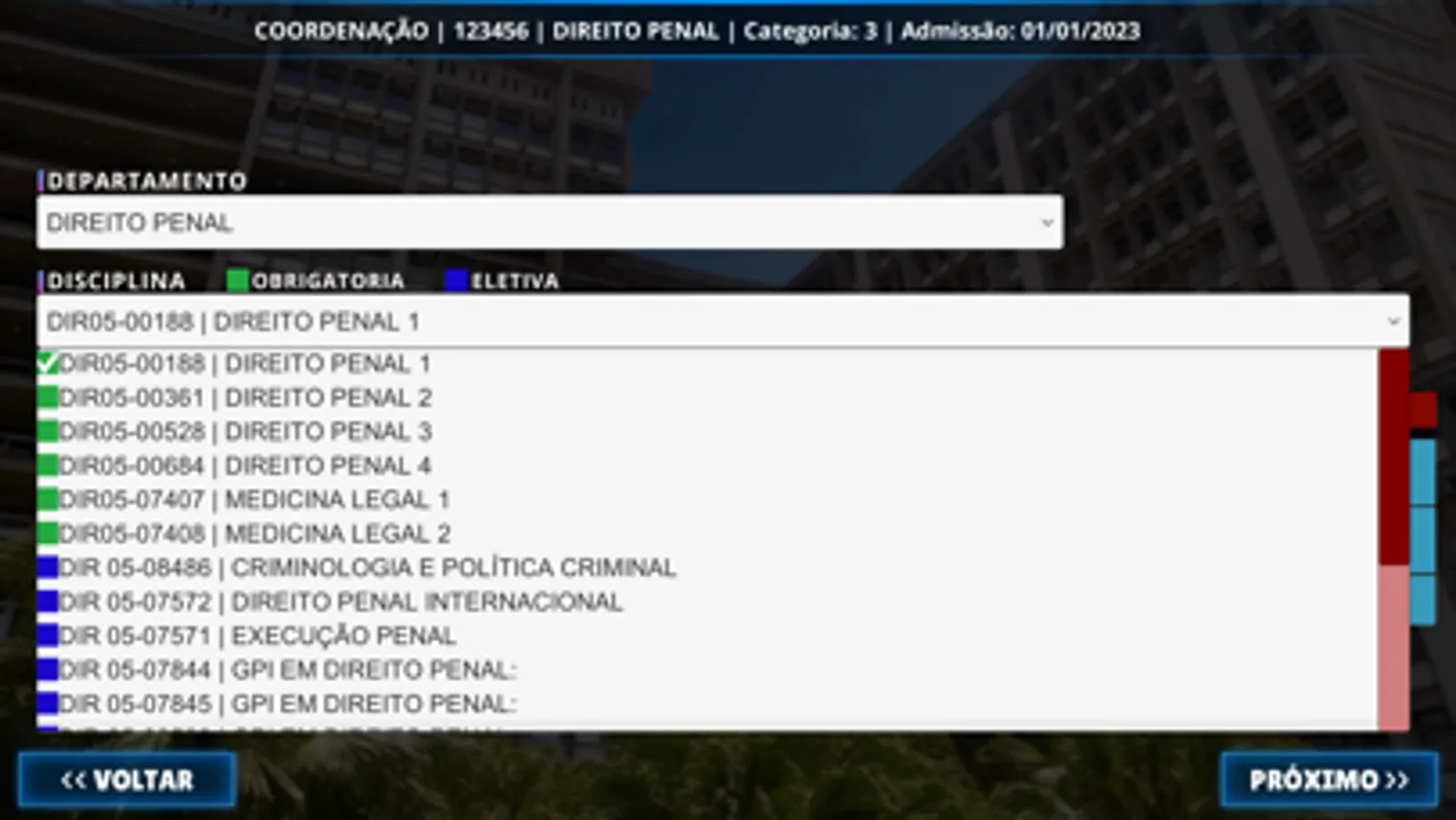1456x820 pixels.
Task: Click the VOLTAR back button
Action: coord(127,780)
